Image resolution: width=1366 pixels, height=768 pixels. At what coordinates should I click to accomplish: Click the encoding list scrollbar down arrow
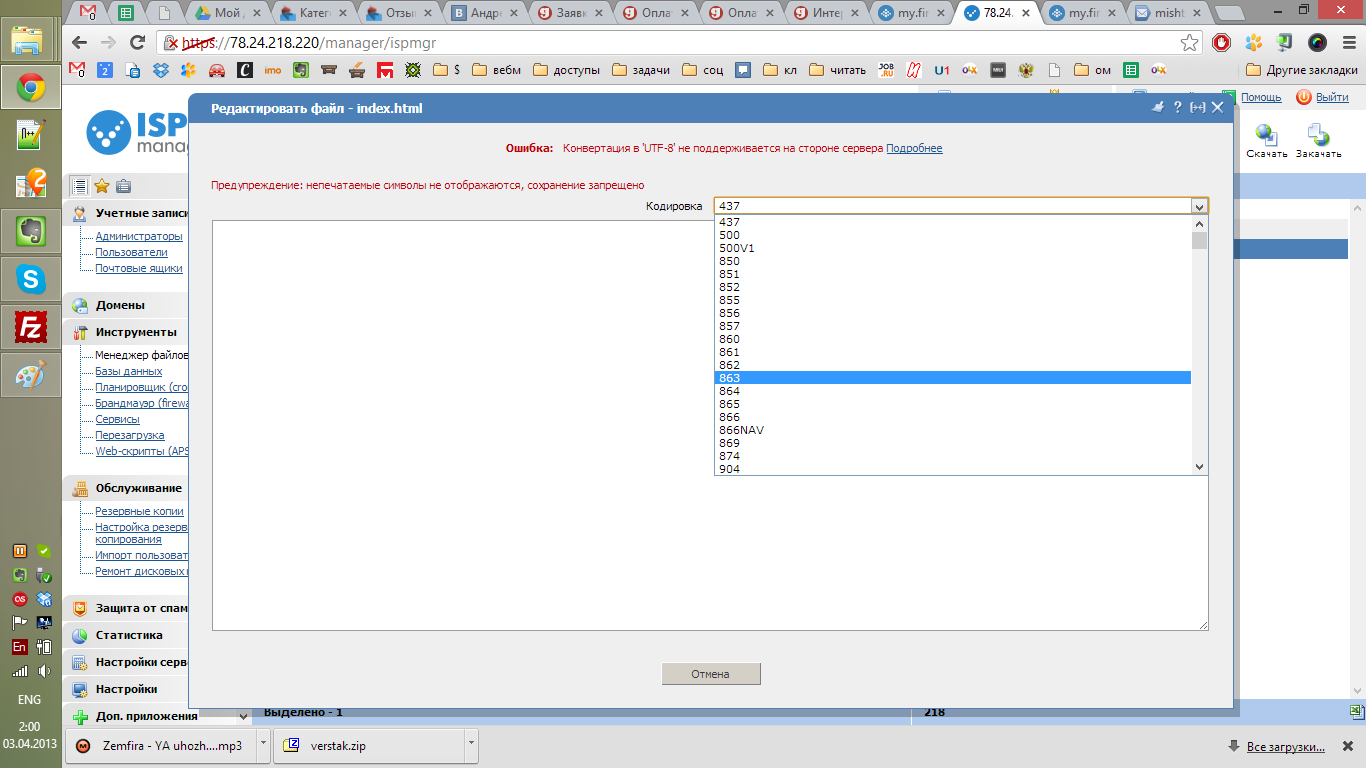[1200, 466]
